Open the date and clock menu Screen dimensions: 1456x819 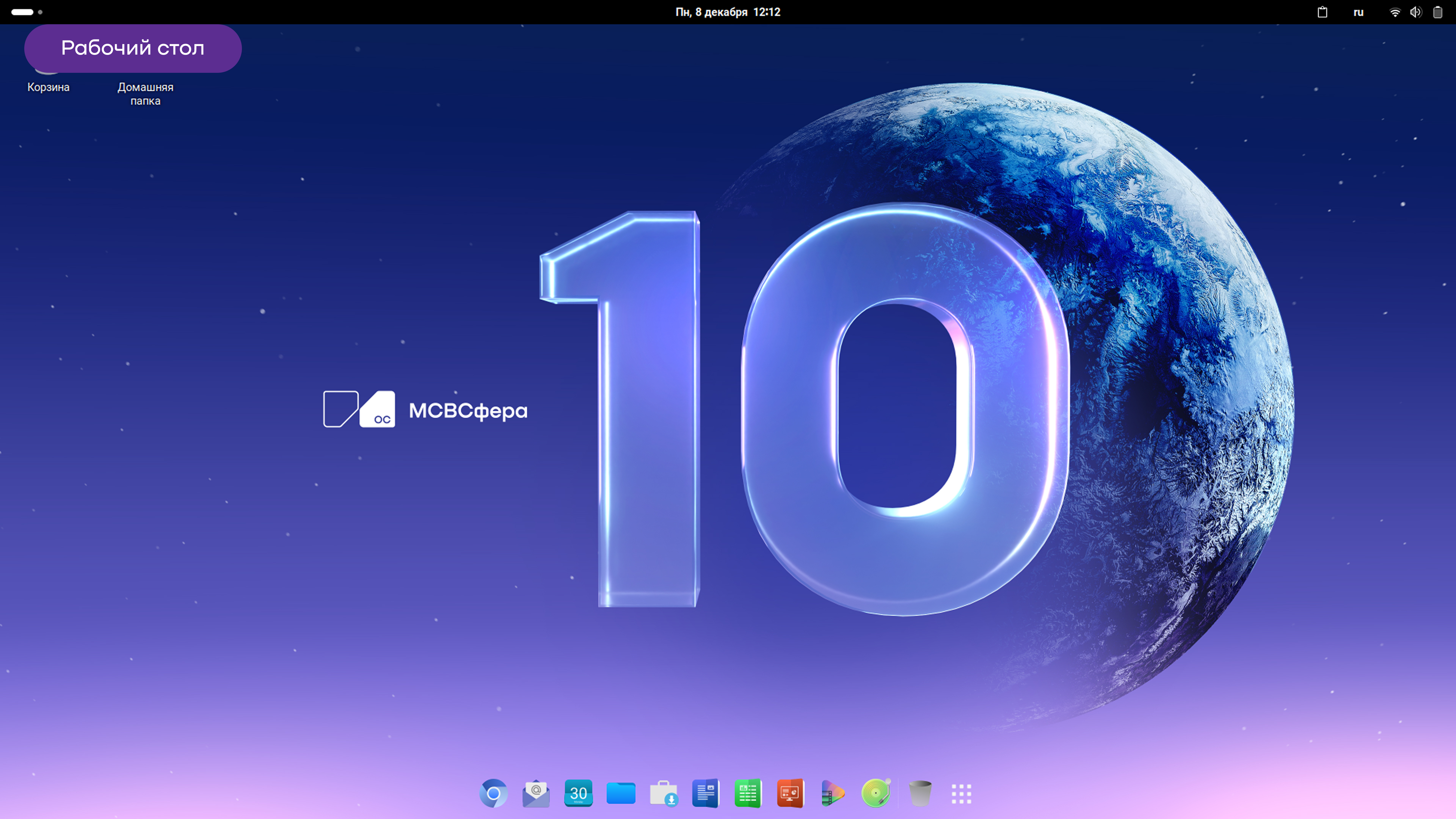click(x=727, y=12)
